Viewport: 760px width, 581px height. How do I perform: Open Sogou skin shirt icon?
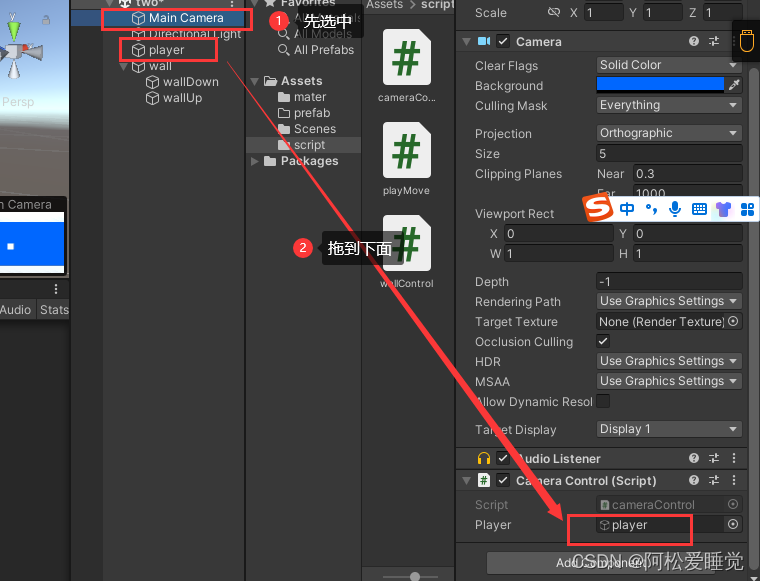(x=723, y=209)
